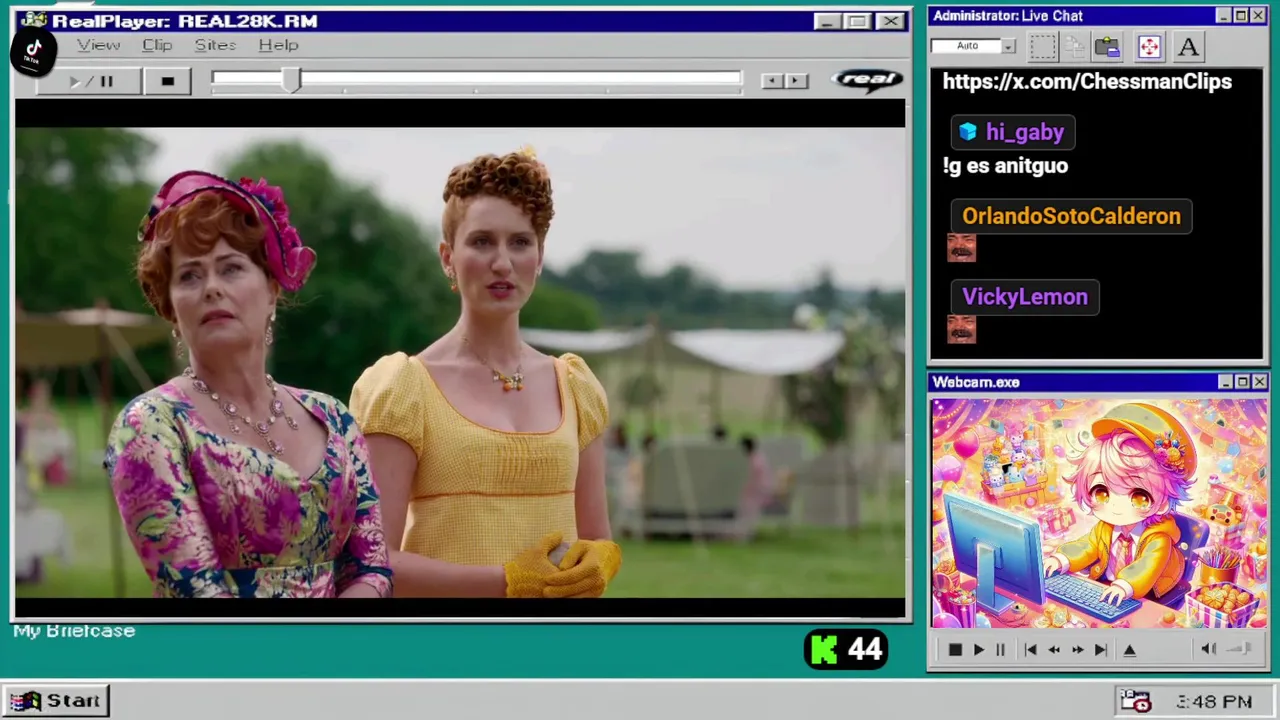1280x720 pixels.
Task: Stop RealPlayer playback with square button
Action: pyautogui.click(x=167, y=81)
